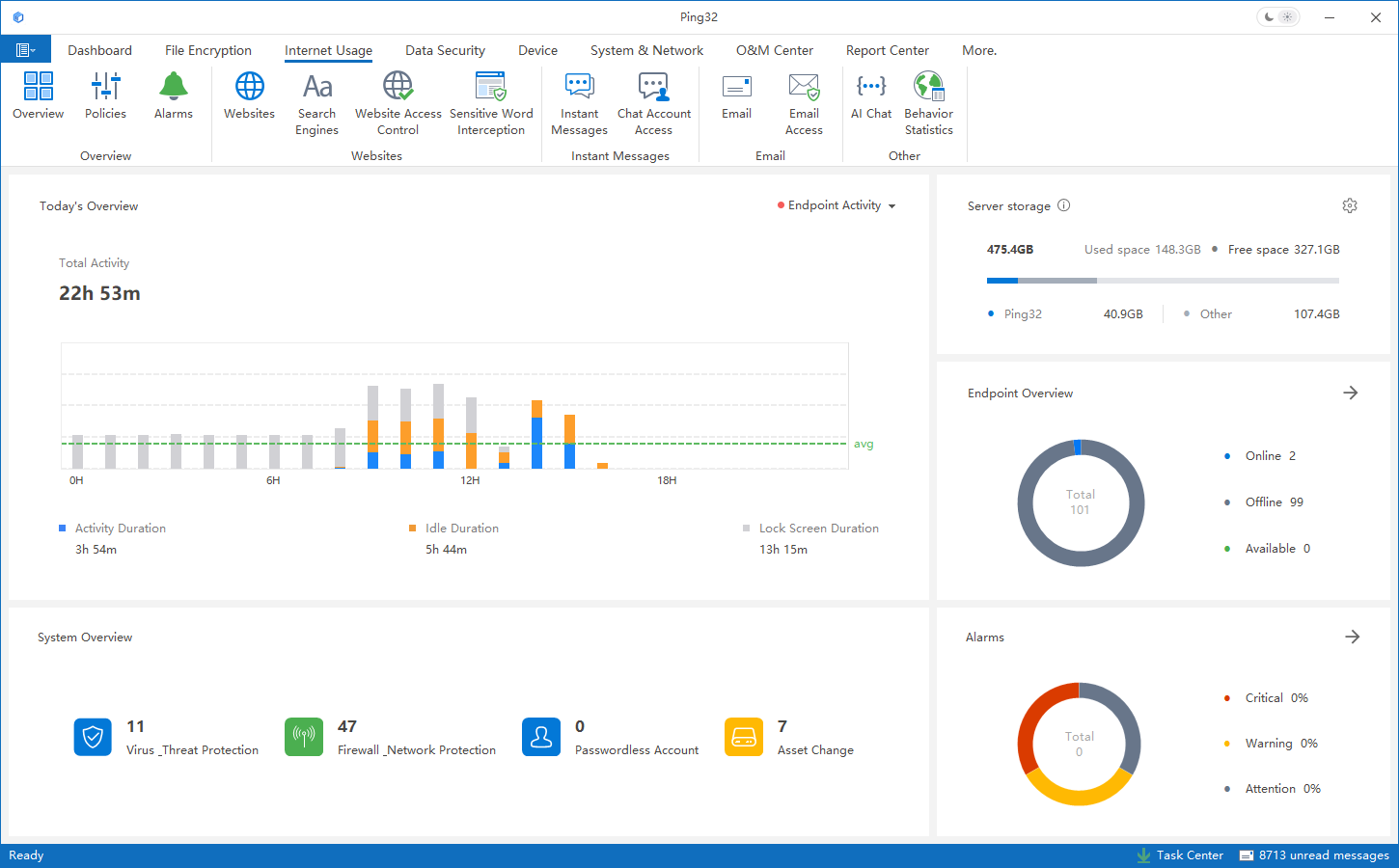Open server storage settings gear
The image size is (1399, 868).
pos(1350,205)
